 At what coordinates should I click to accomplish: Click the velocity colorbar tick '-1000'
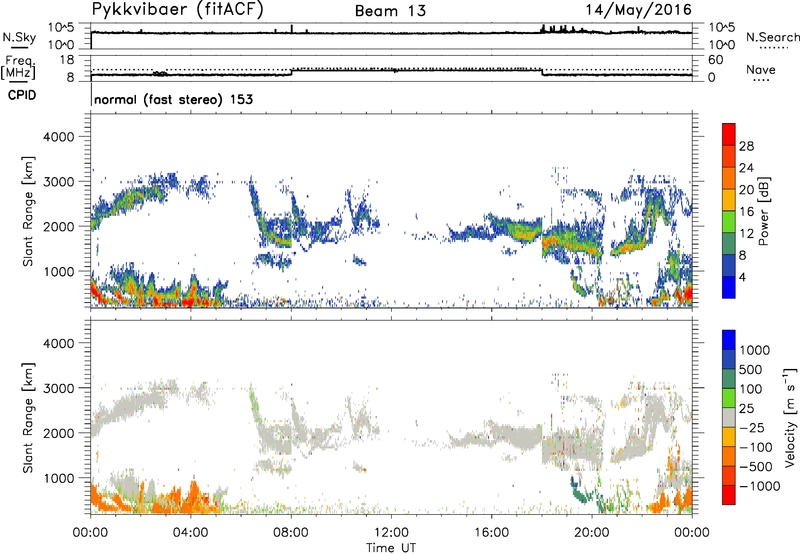coord(759,486)
